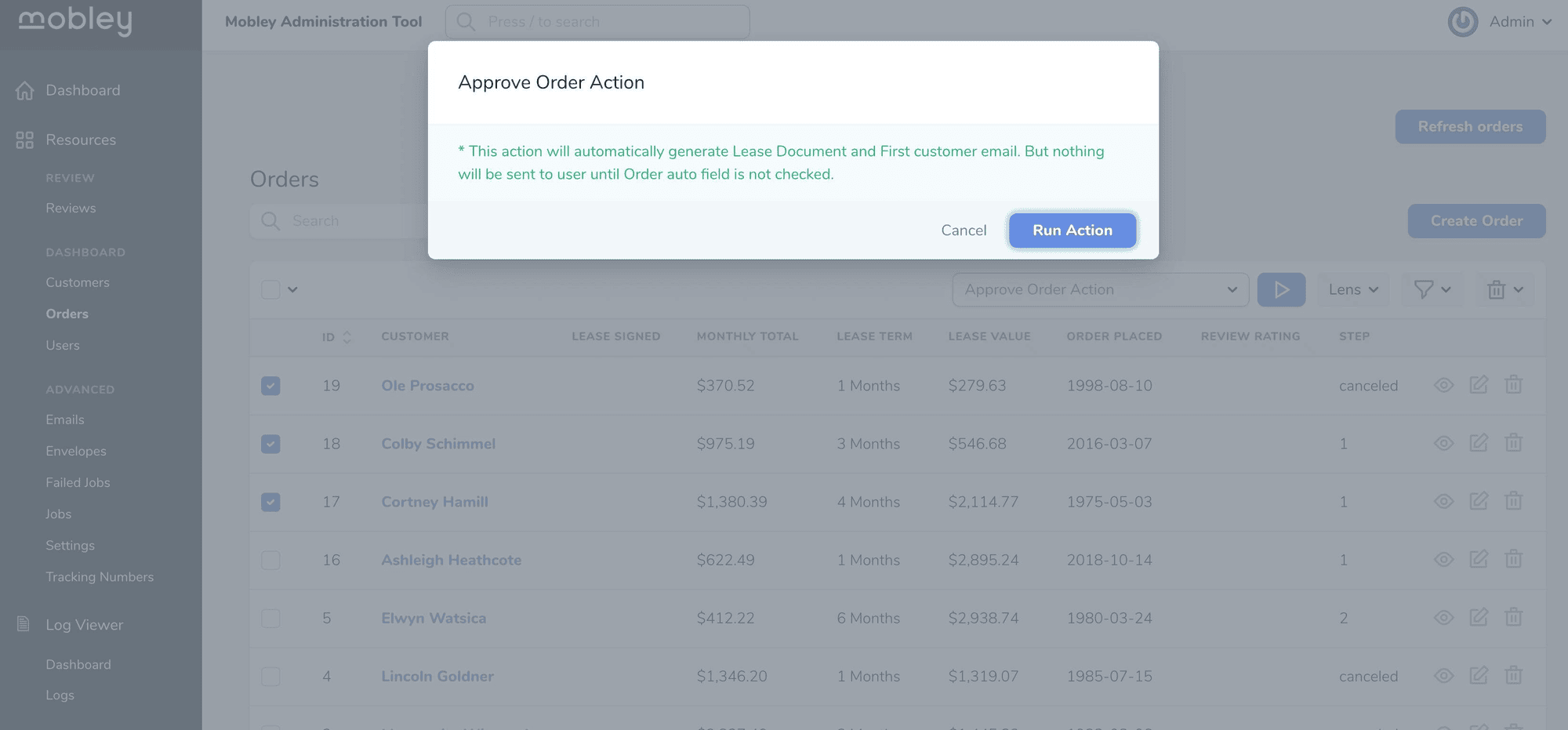Open Logs in sidebar
This screenshot has width=1568, height=730.
click(60, 695)
